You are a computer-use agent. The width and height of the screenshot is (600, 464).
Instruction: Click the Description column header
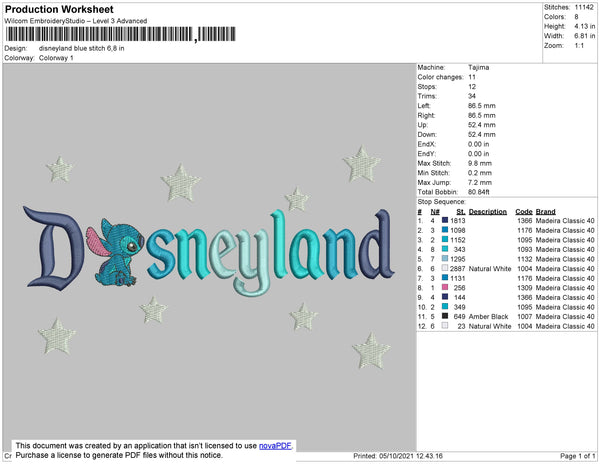(488, 212)
